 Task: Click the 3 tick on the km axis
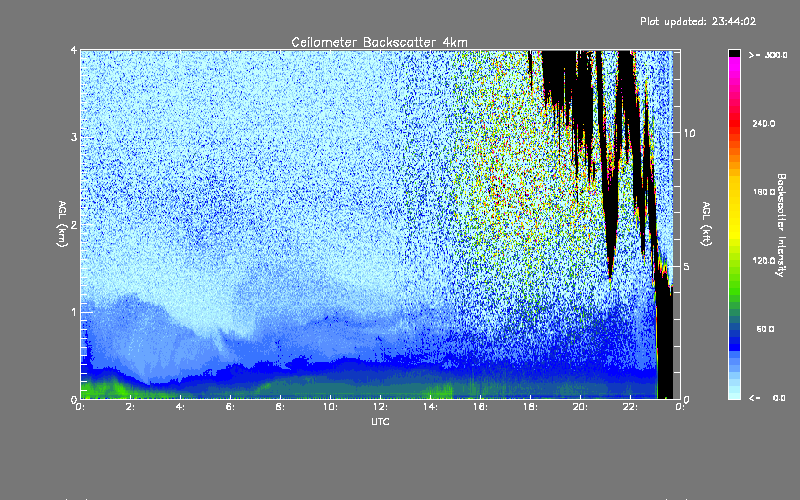(x=74, y=138)
